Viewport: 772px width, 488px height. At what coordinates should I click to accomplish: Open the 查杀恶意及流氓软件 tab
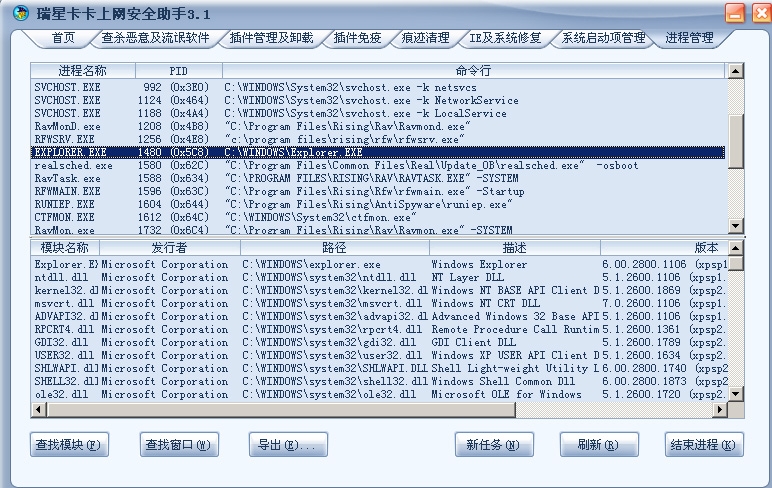[x=156, y=38]
